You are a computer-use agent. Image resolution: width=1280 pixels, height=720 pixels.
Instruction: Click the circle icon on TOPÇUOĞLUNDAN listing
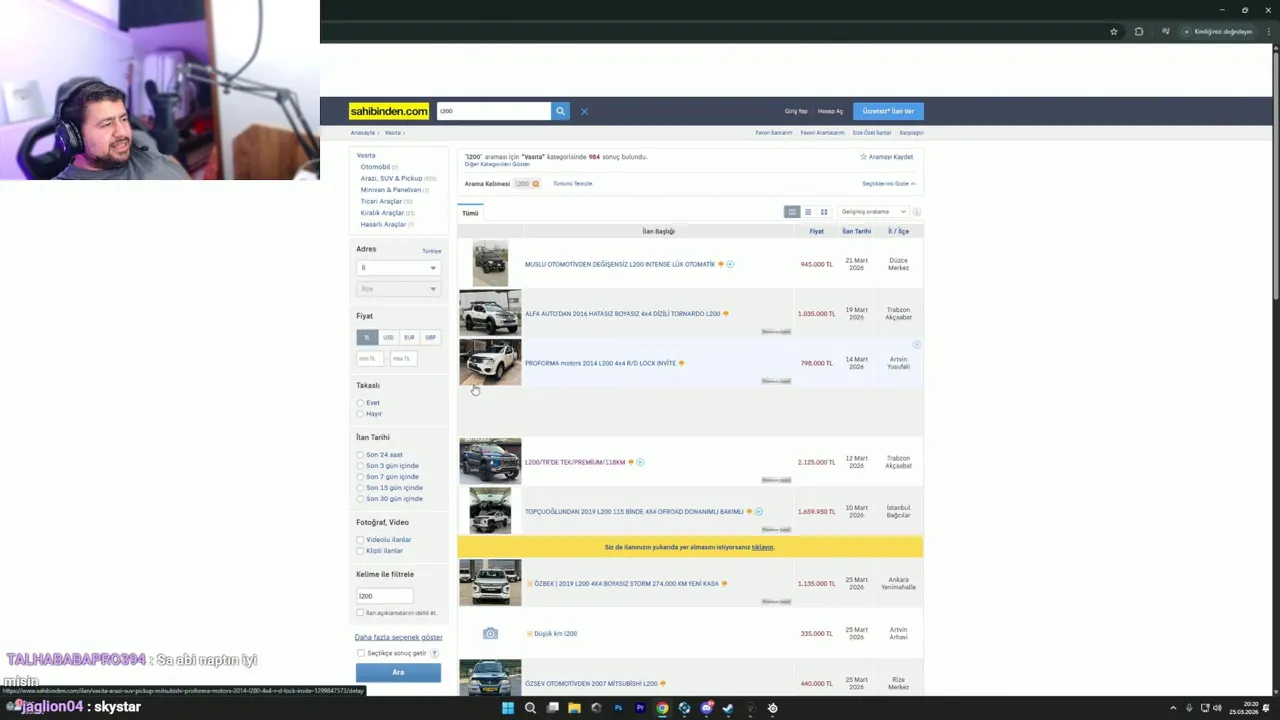[759, 512]
